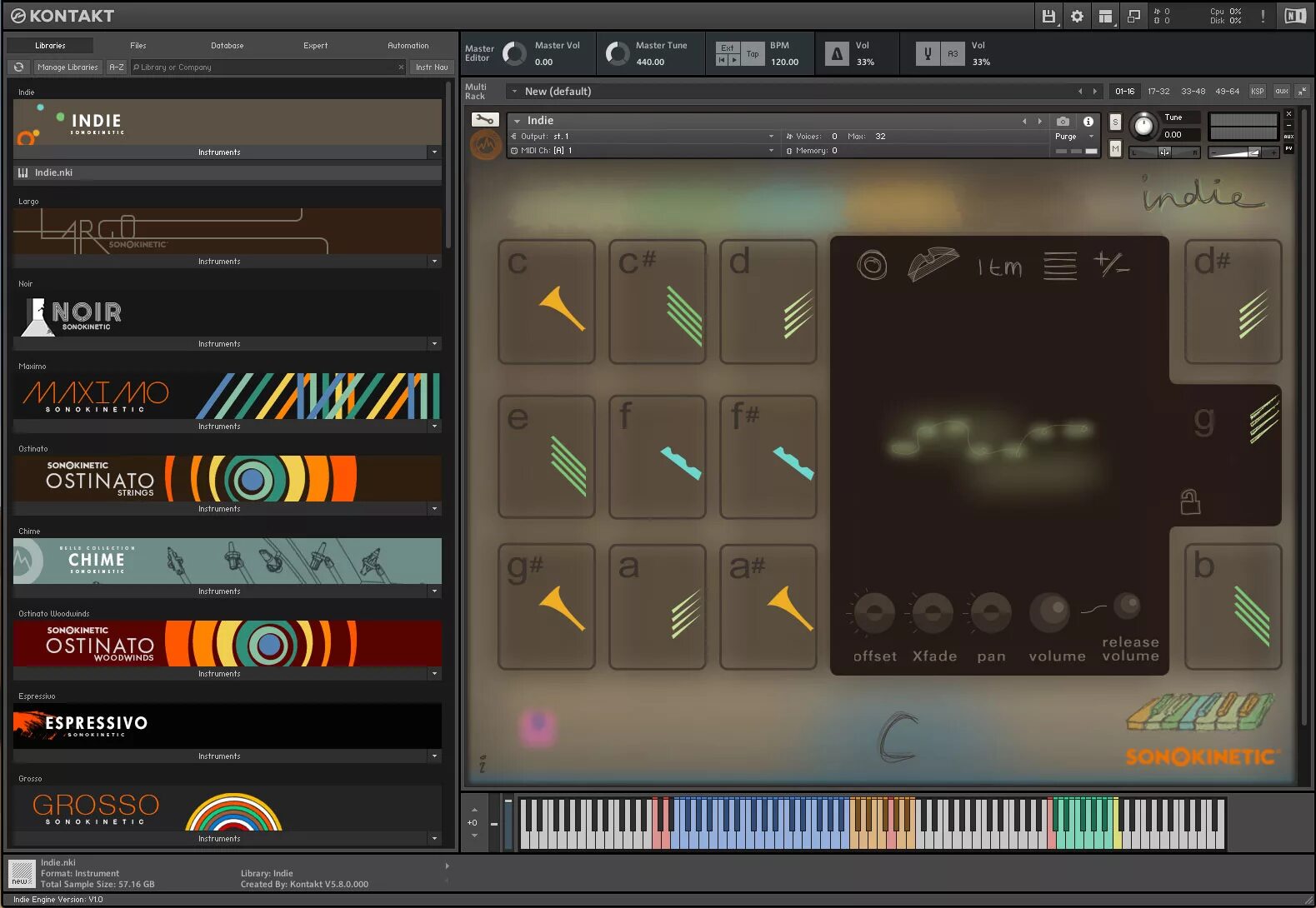The image size is (1316, 908).
Task: Select the c key phrase pad
Action: coord(546,302)
